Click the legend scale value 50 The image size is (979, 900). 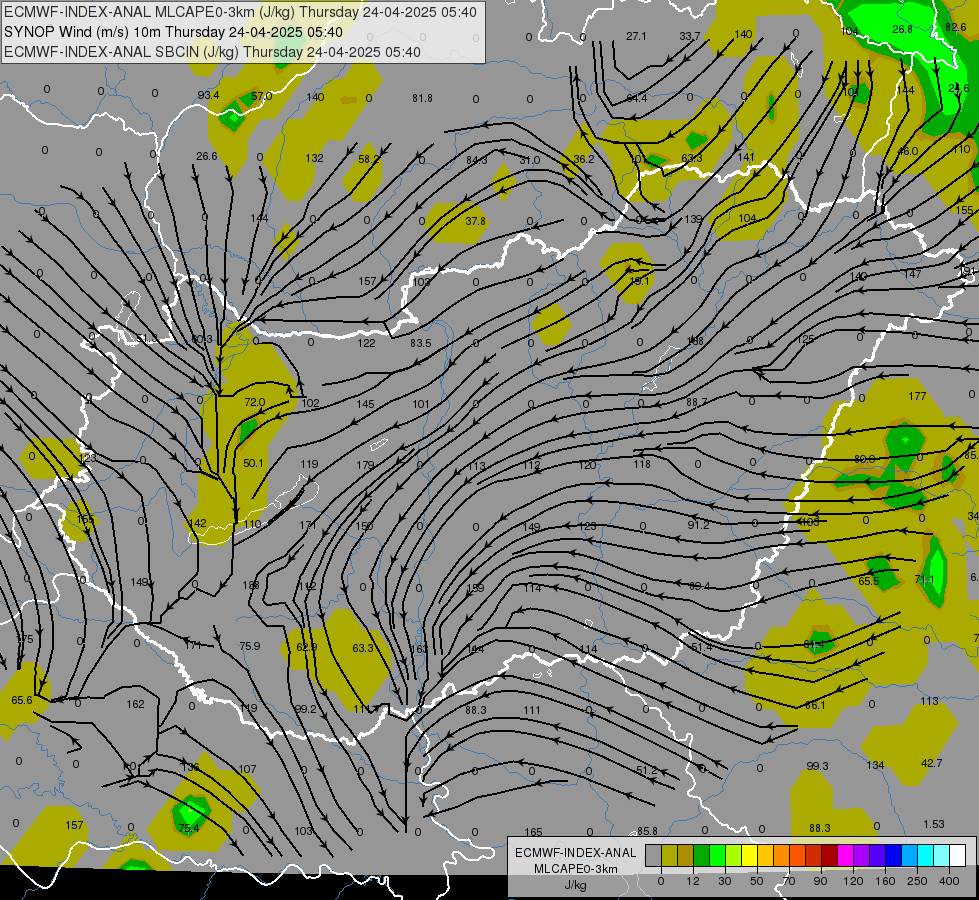pyautogui.click(x=757, y=881)
